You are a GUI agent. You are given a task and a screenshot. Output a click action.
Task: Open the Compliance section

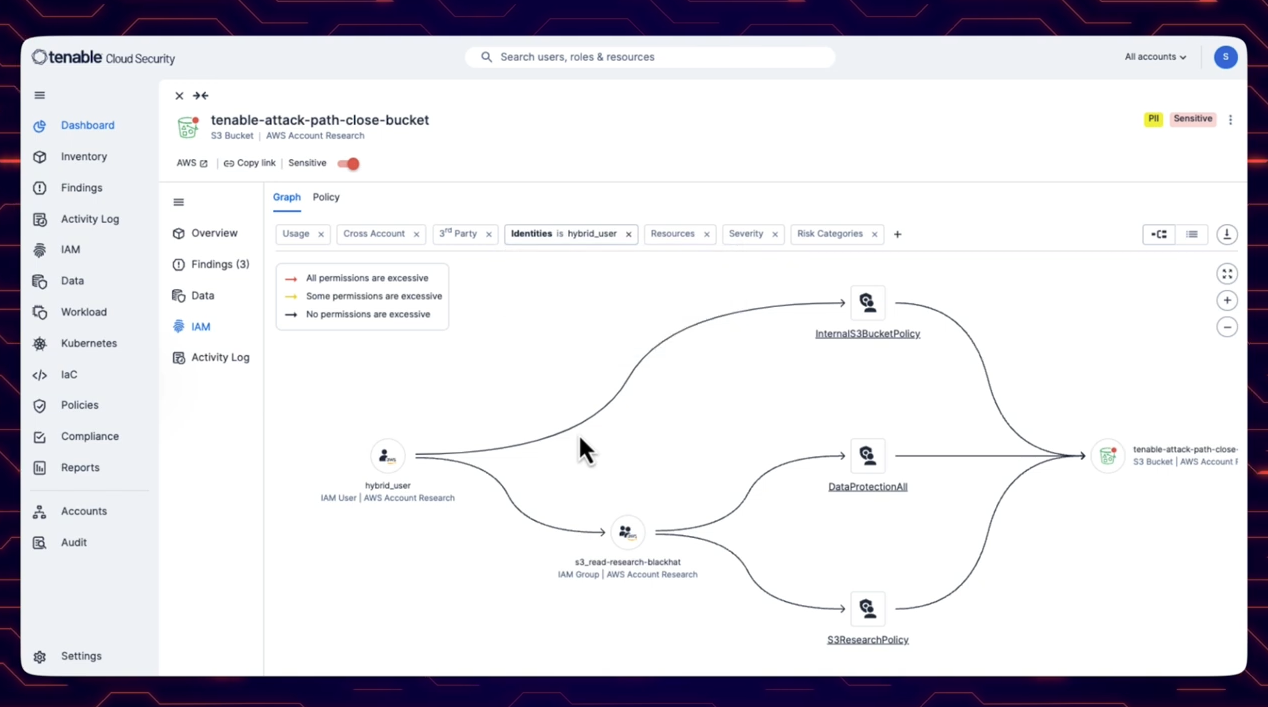76,436
